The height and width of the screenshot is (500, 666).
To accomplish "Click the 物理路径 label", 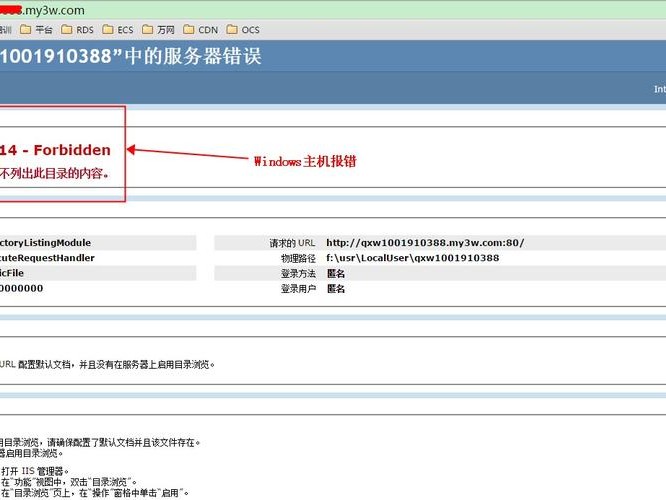I will (298, 258).
